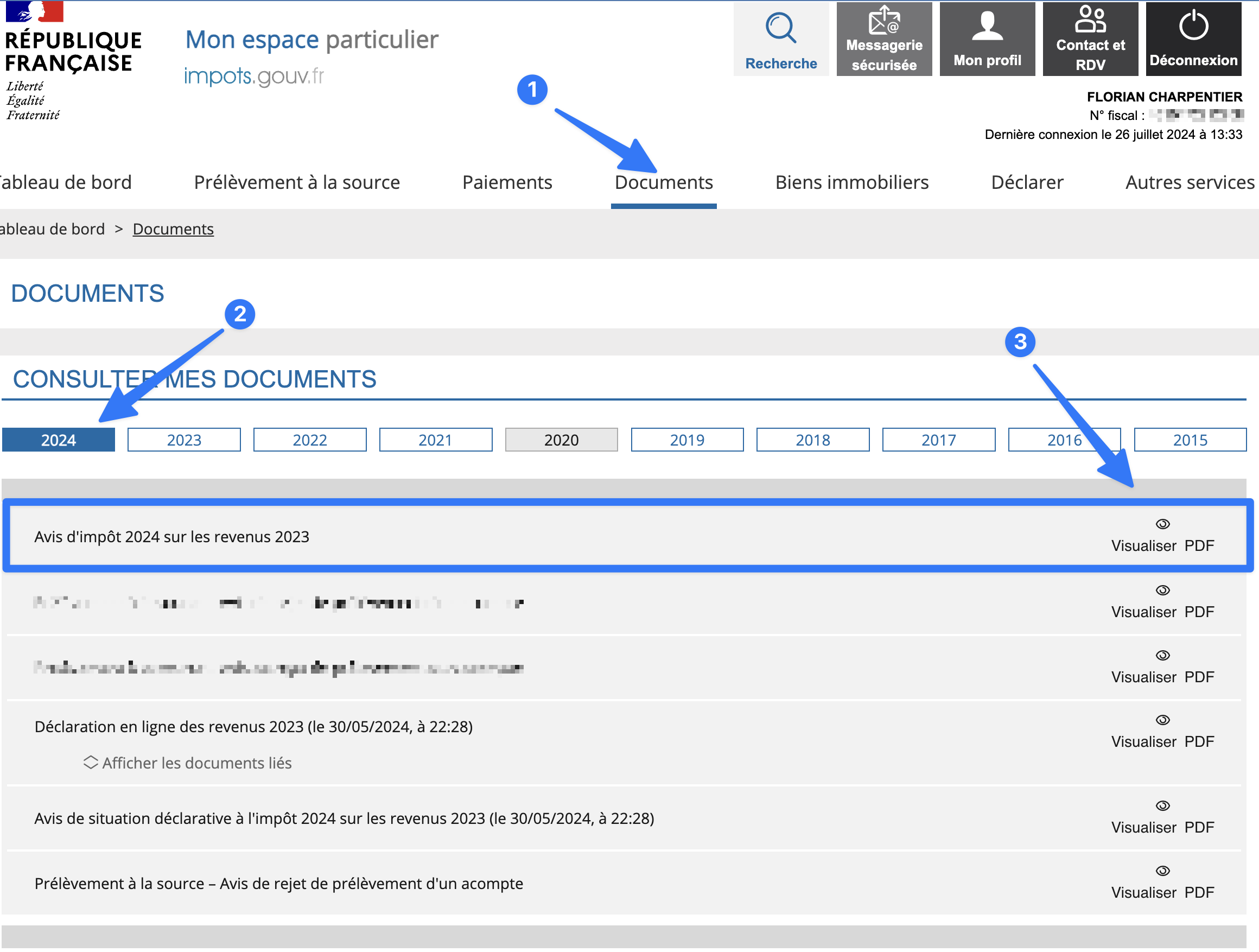This screenshot has height=952, width=1259.
Task: Open the Tableau de bord menu item
Action: click(66, 182)
